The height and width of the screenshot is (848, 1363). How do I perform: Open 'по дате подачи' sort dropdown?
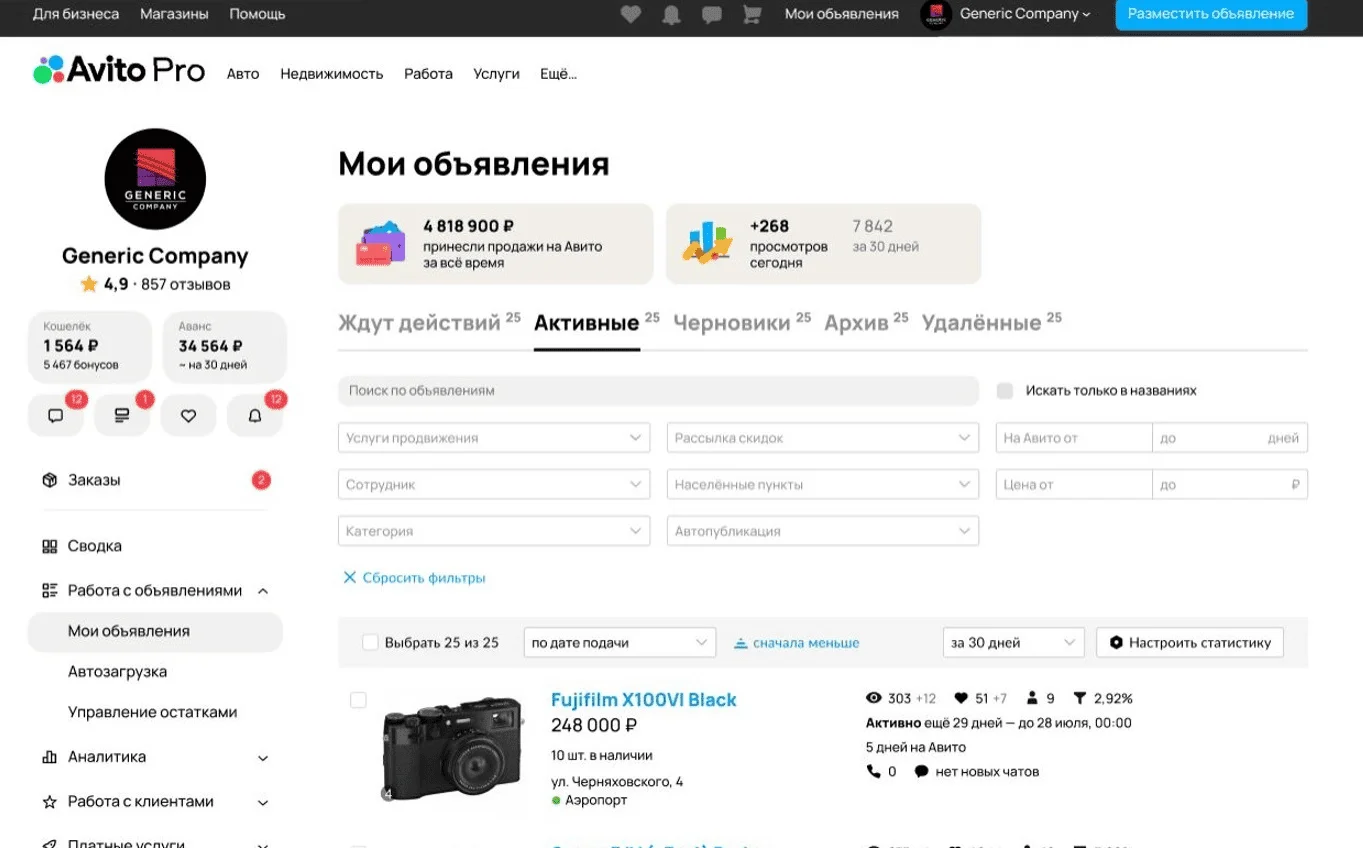[619, 643]
